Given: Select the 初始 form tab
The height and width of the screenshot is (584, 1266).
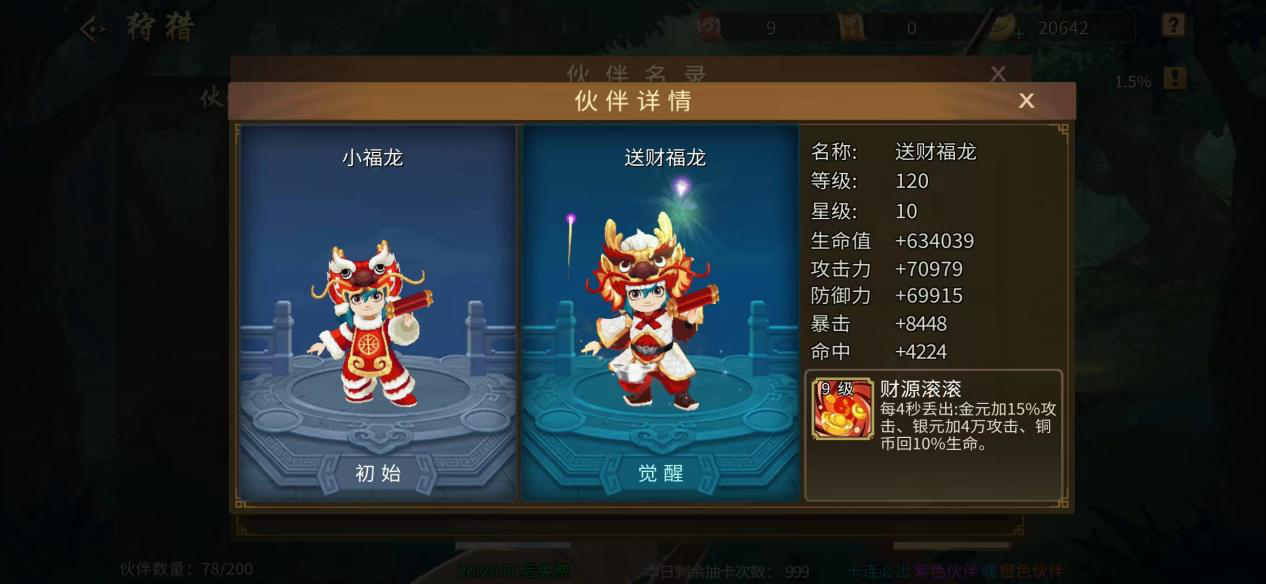Looking at the screenshot, I should tap(378, 474).
